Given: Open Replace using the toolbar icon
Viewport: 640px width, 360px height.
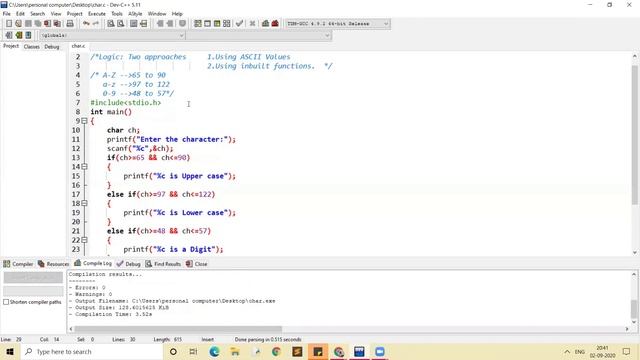Looking at the screenshot, I should point(120,24).
